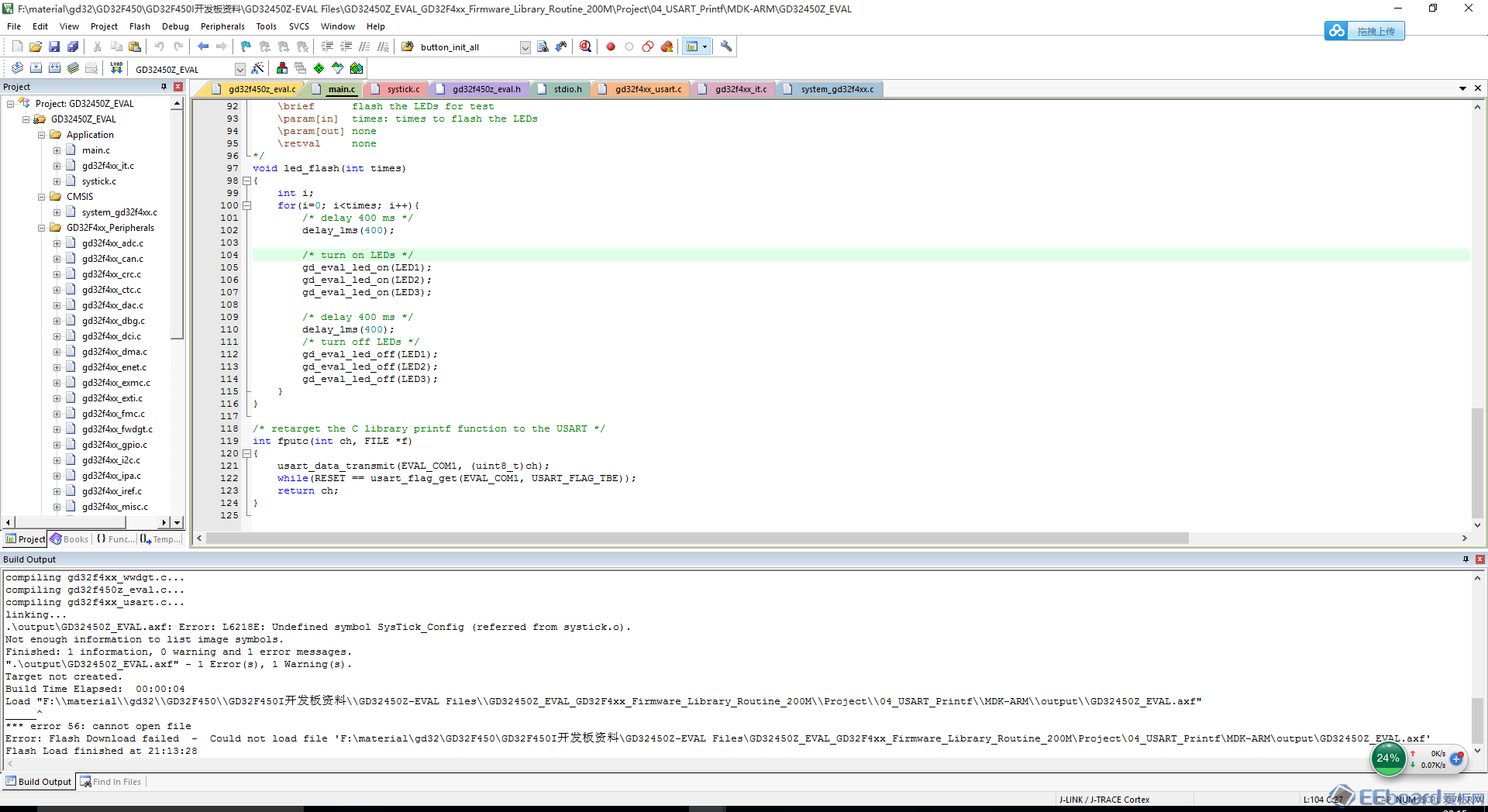1488x812 pixels.
Task: Click the editor horizontal scrollbar thumb
Action: pos(697,538)
